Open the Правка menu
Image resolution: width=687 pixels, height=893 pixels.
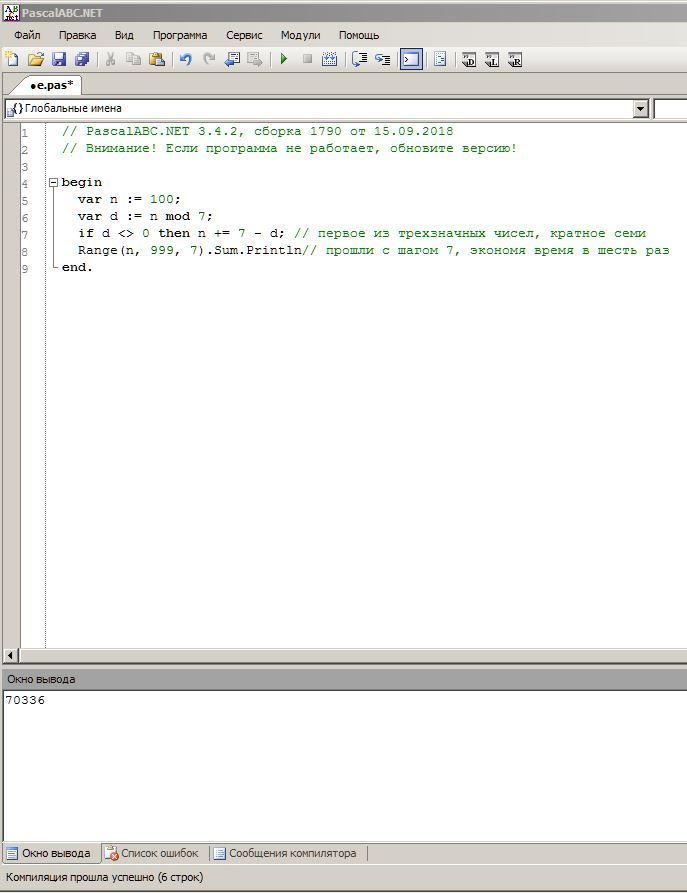point(77,35)
